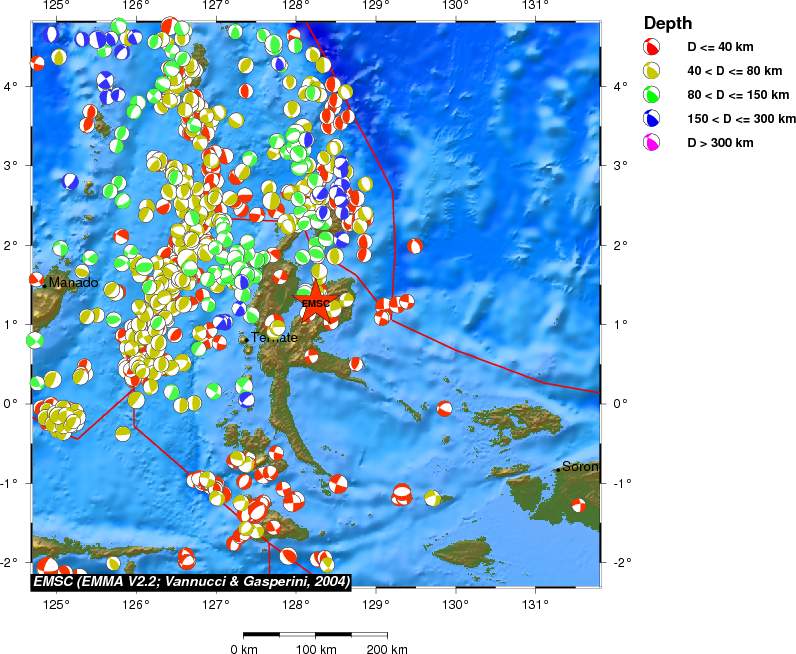Viewport: 796px width, 654px height.
Task: Click the red EMSC star epicenter marker
Action: point(316,304)
